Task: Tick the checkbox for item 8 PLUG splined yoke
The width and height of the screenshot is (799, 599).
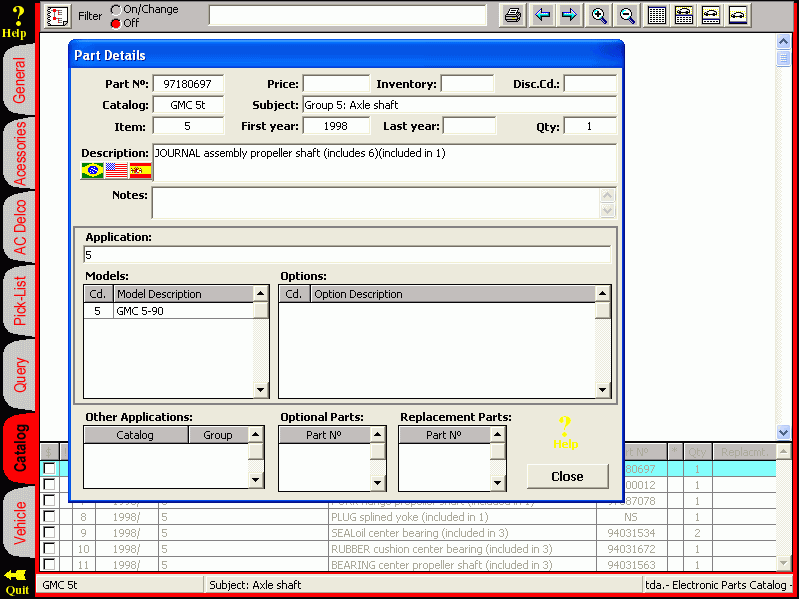Action: click(x=49, y=516)
